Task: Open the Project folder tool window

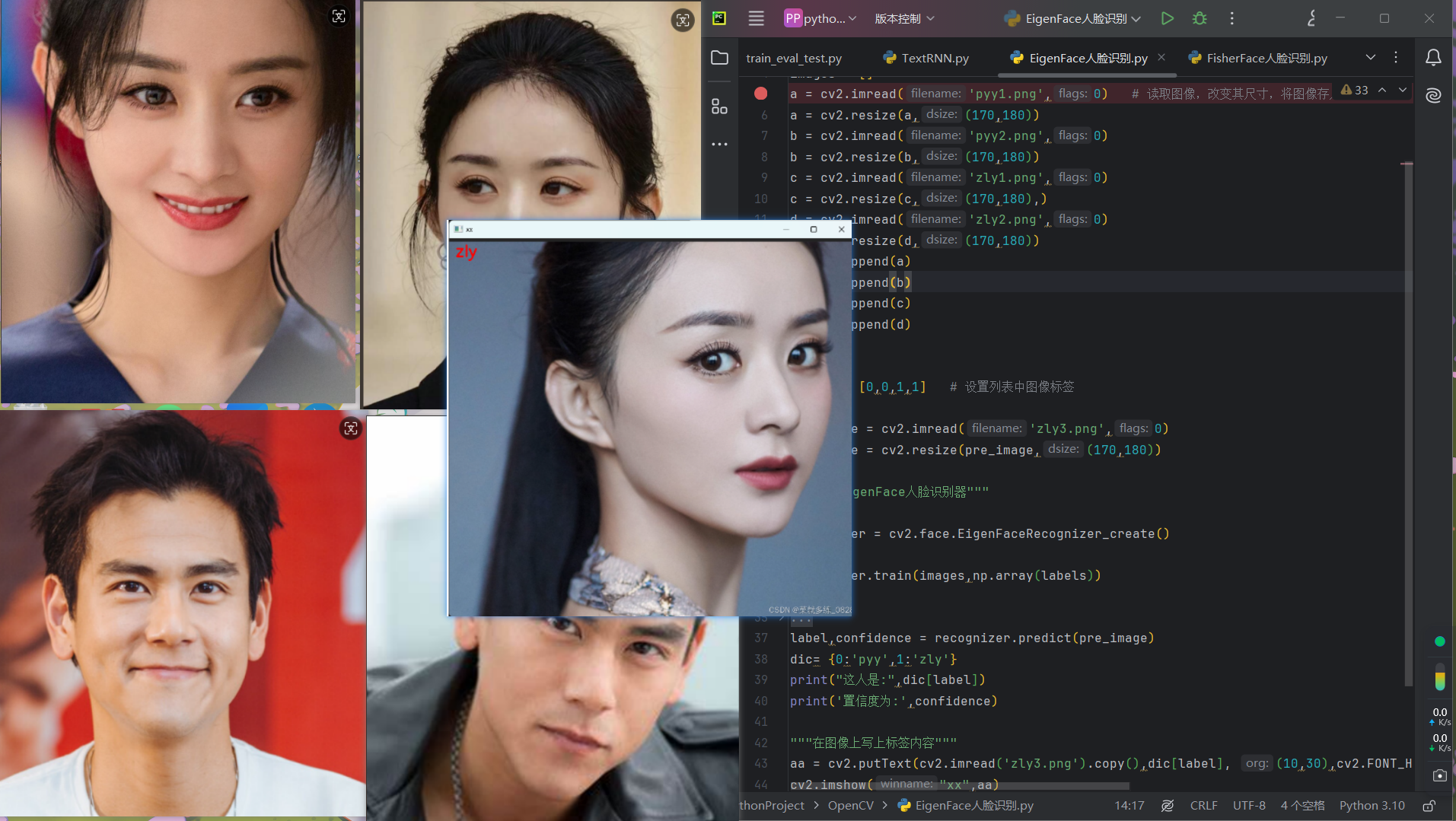Action: (x=719, y=58)
